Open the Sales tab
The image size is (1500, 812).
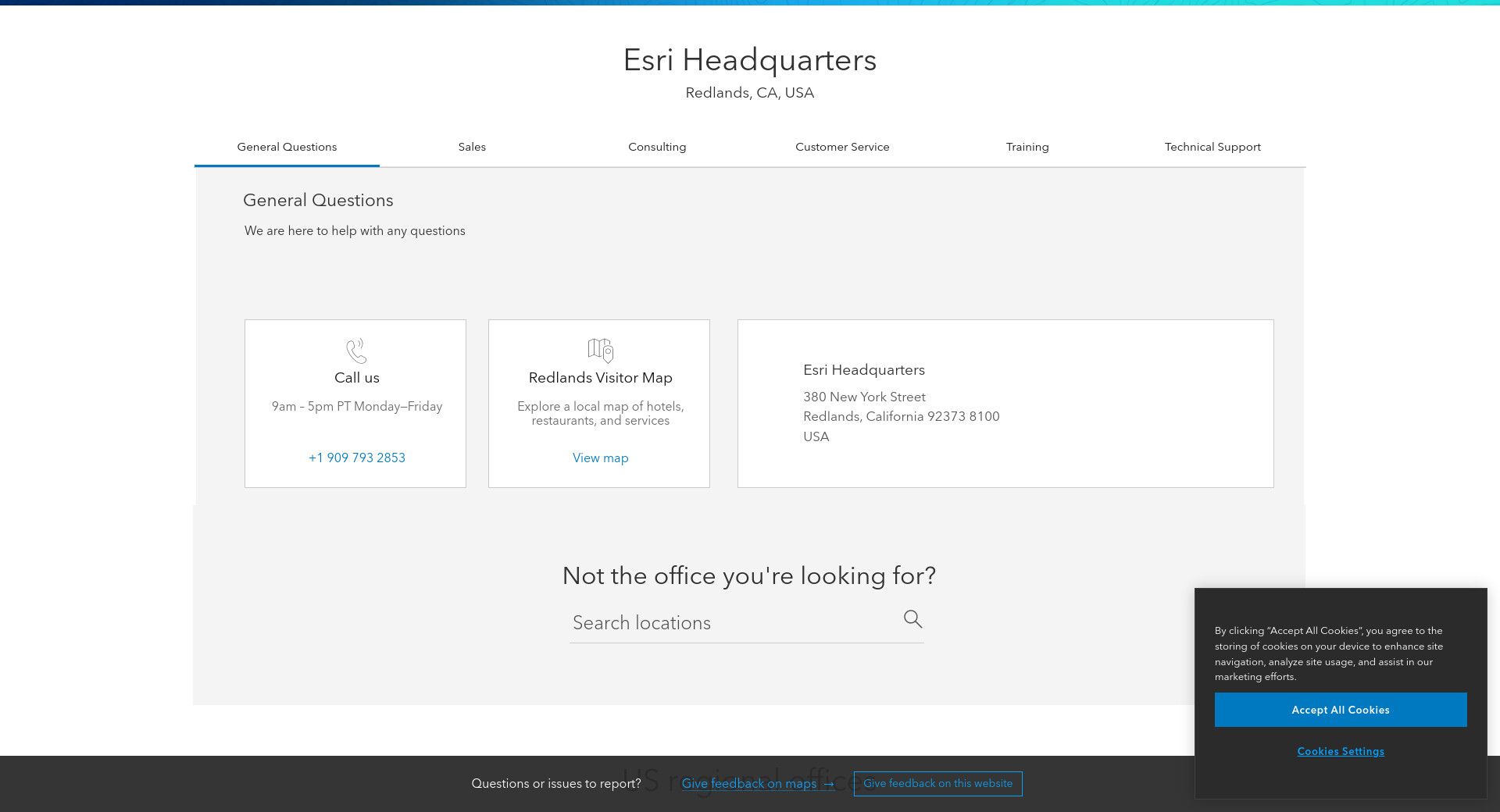472,147
